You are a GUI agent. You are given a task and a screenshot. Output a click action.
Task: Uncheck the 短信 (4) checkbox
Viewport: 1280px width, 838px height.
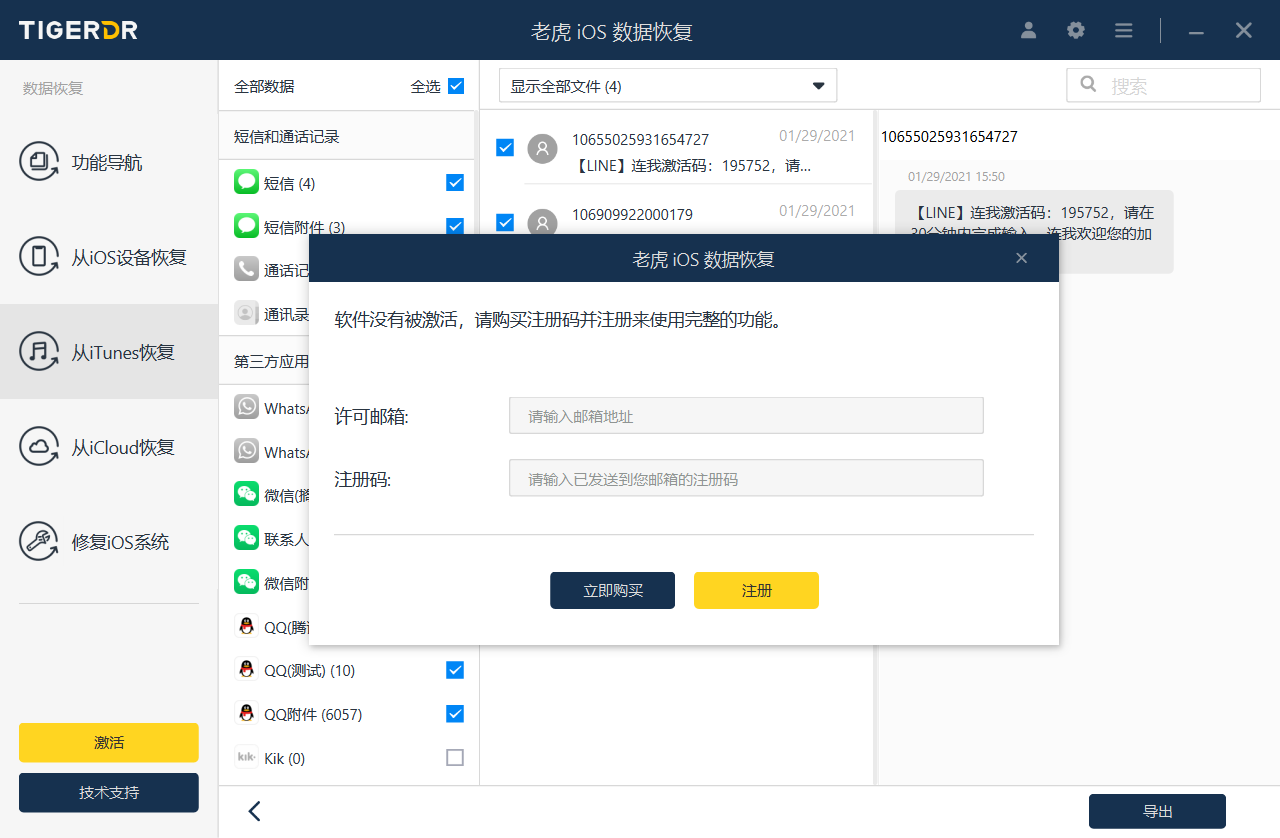pyautogui.click(x=455, y=182)
